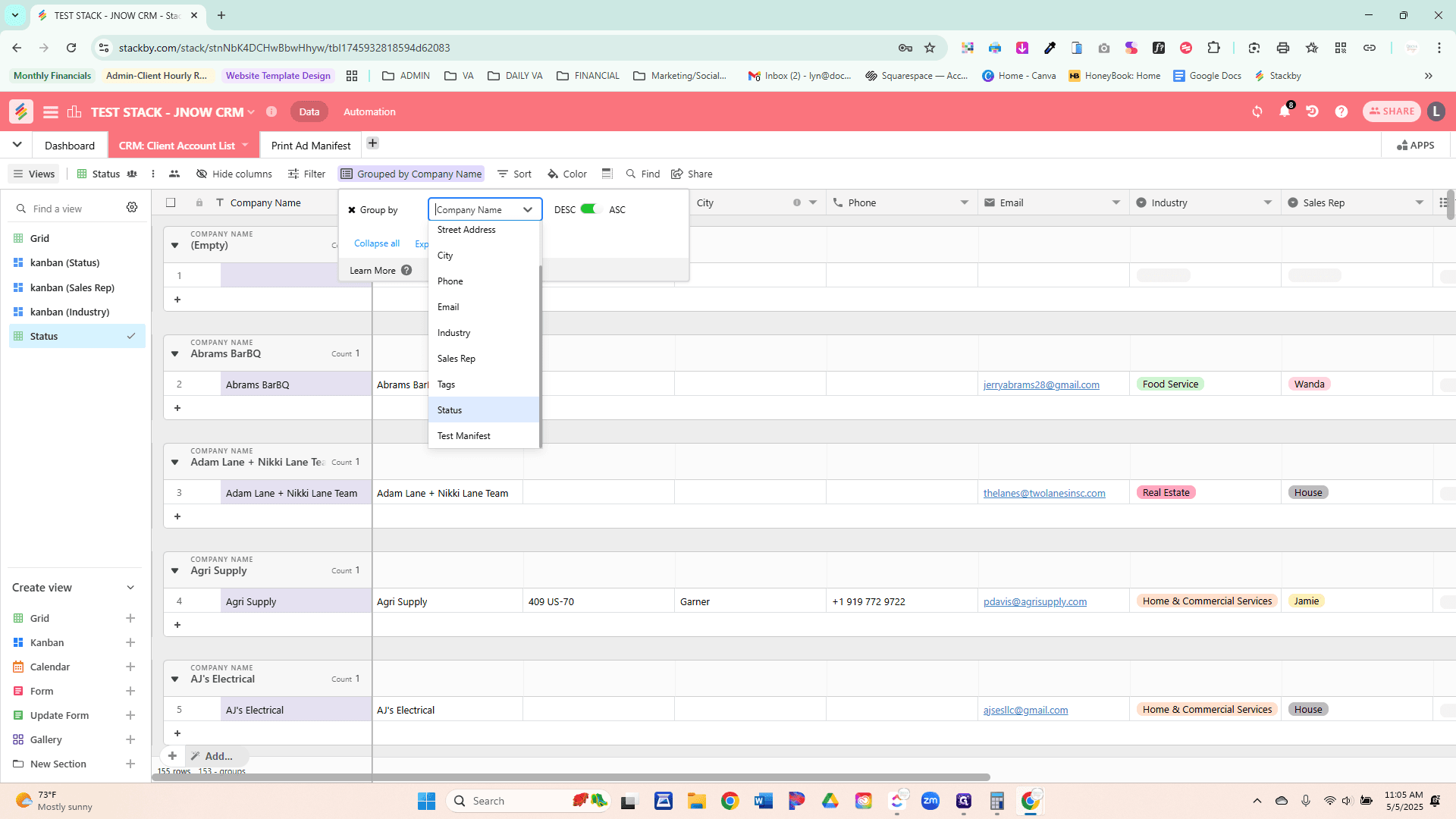Image resolution: width=1456 pixels, height=819 pixels.
Task: Add row under Agri Supply group
Action: click(x=177, y=624)
